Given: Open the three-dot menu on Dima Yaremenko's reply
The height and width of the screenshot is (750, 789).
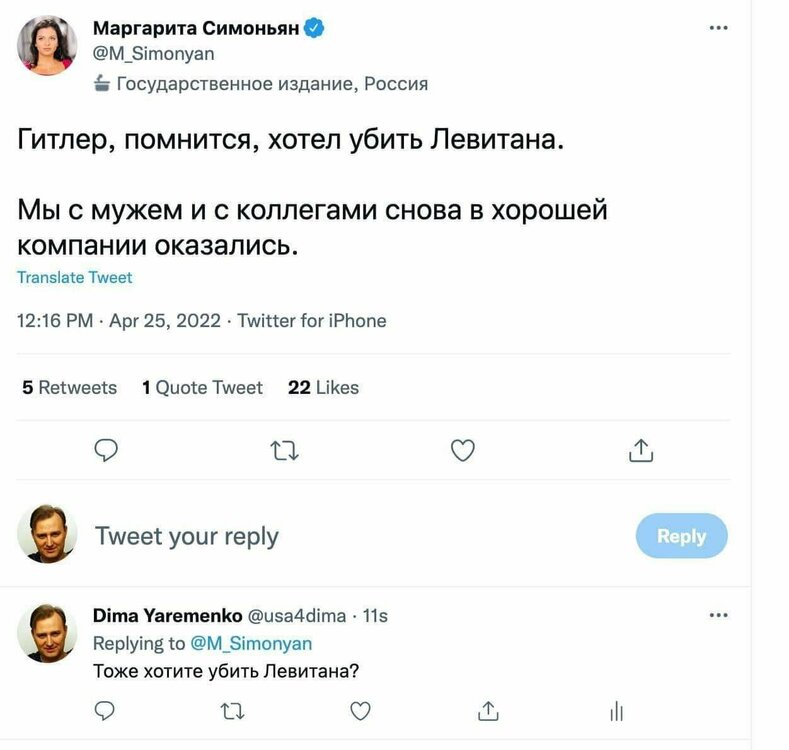Looking at the screenshot, I should pos(718,615).
